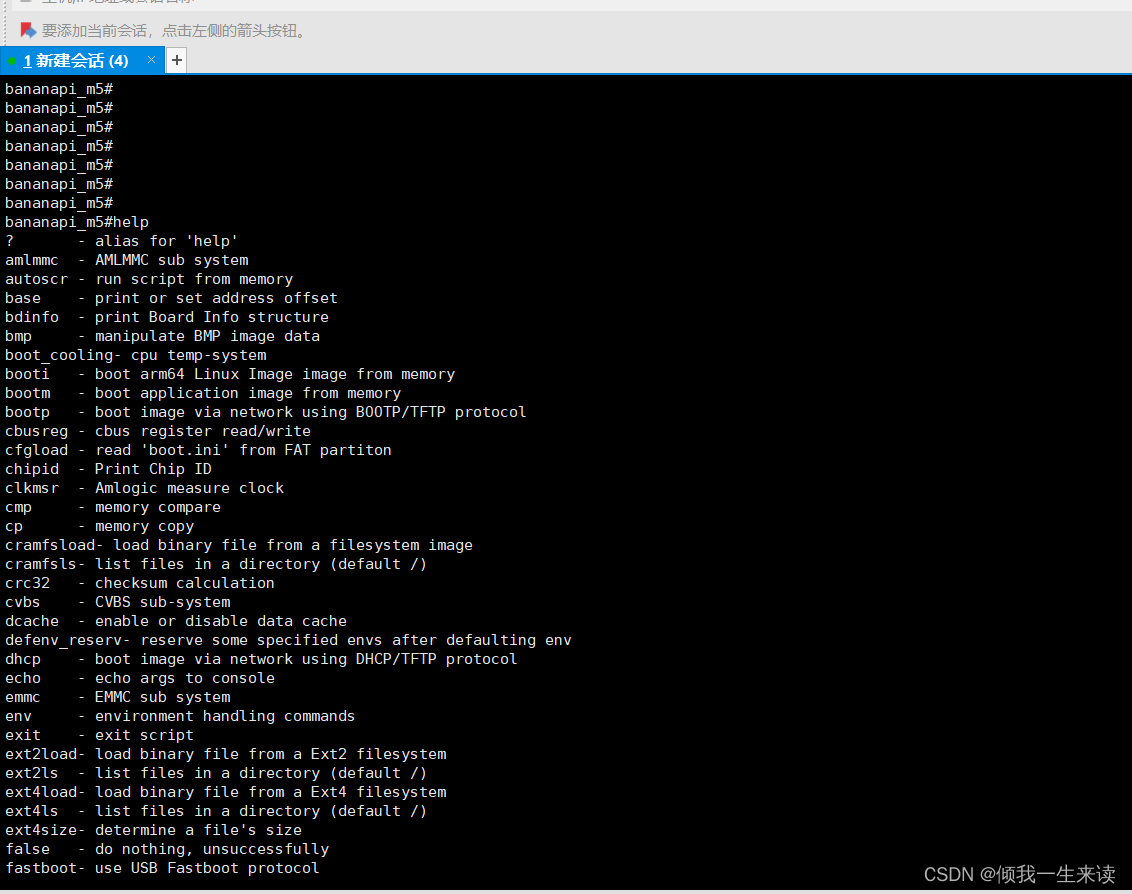Select the '新建会话 (4)' session tab

tap(80, 60)
